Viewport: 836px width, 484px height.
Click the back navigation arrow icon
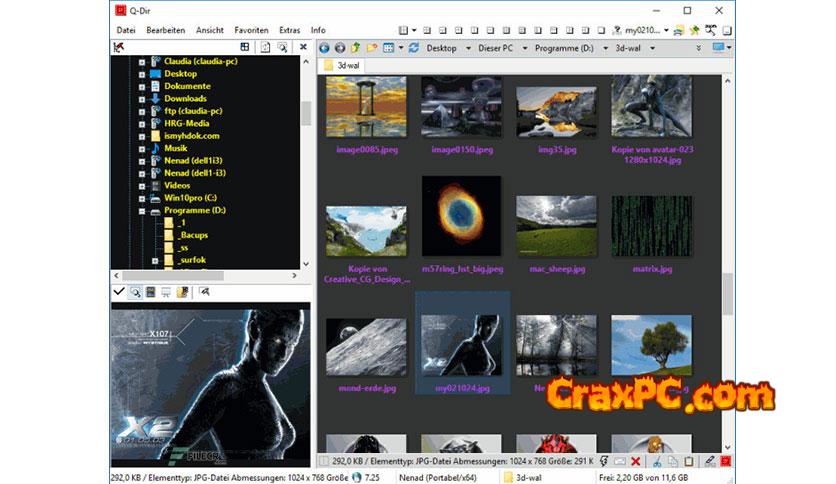coord(325,48)
